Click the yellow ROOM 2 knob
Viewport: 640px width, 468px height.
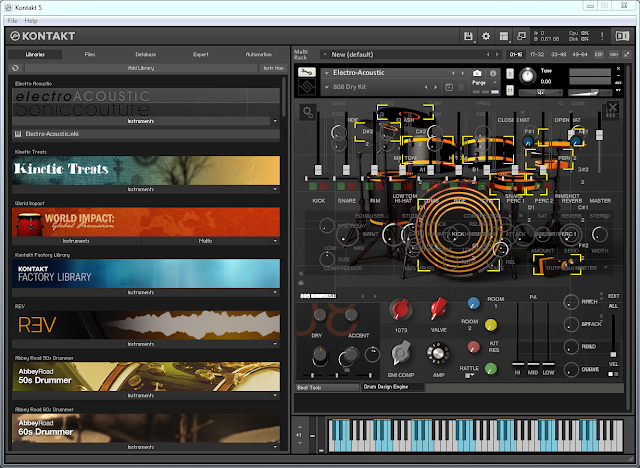(491, 325)
